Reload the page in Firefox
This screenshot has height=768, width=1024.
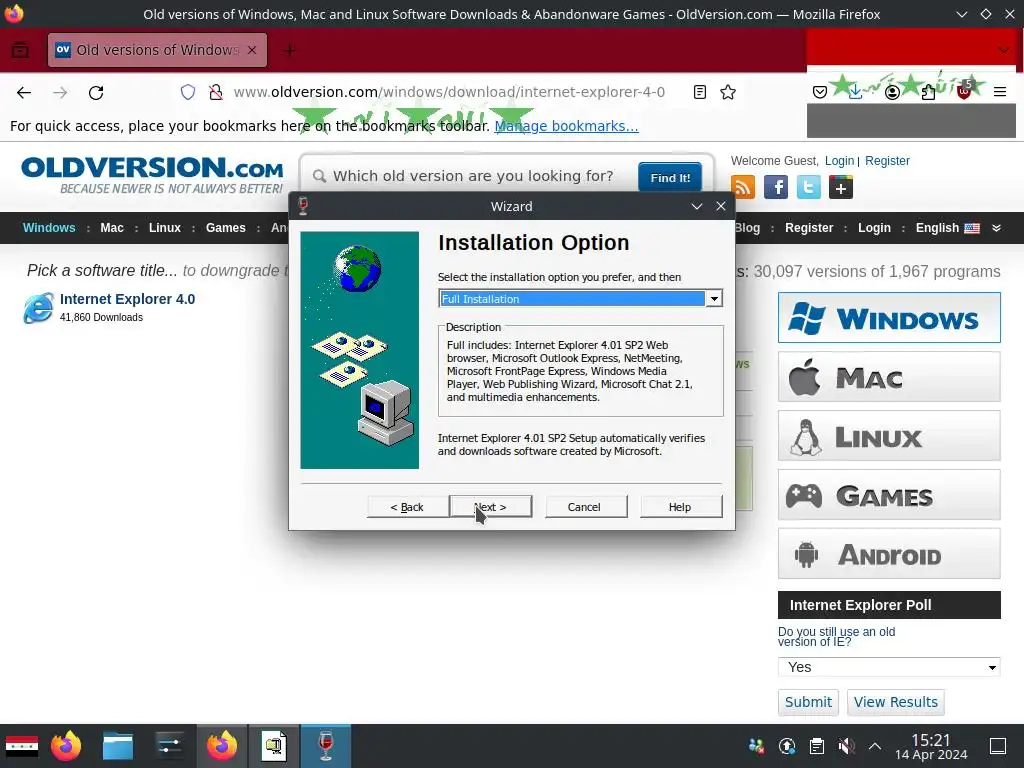[96, 93]
